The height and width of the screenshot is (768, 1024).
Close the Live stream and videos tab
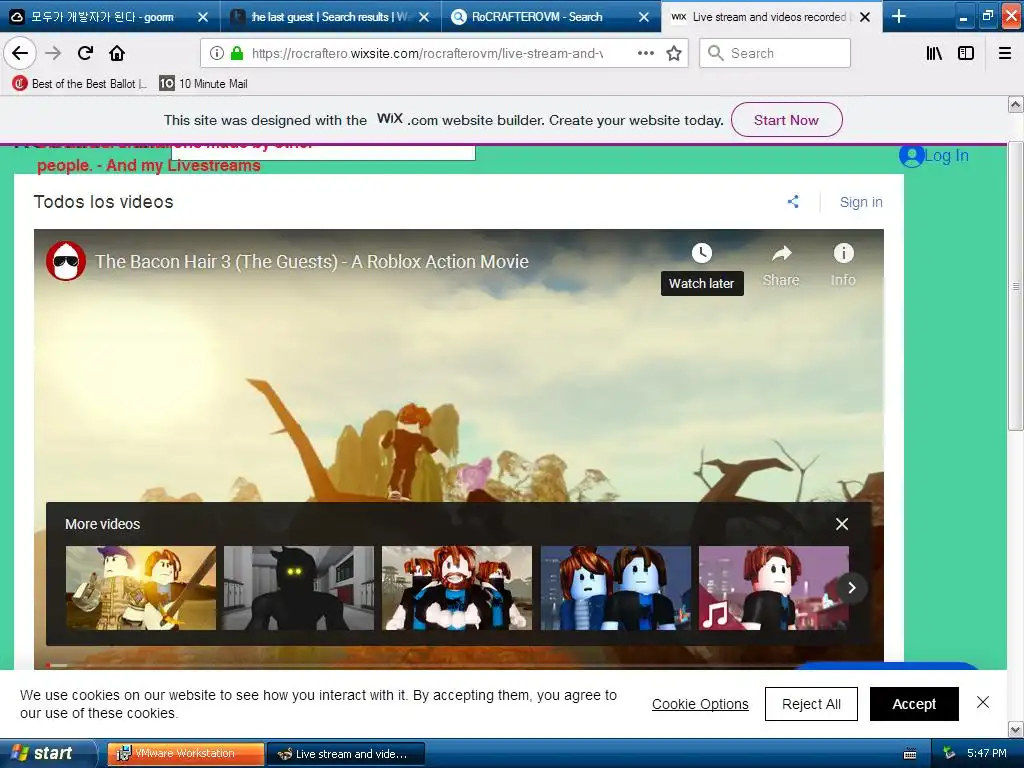(x=865, y=17)
